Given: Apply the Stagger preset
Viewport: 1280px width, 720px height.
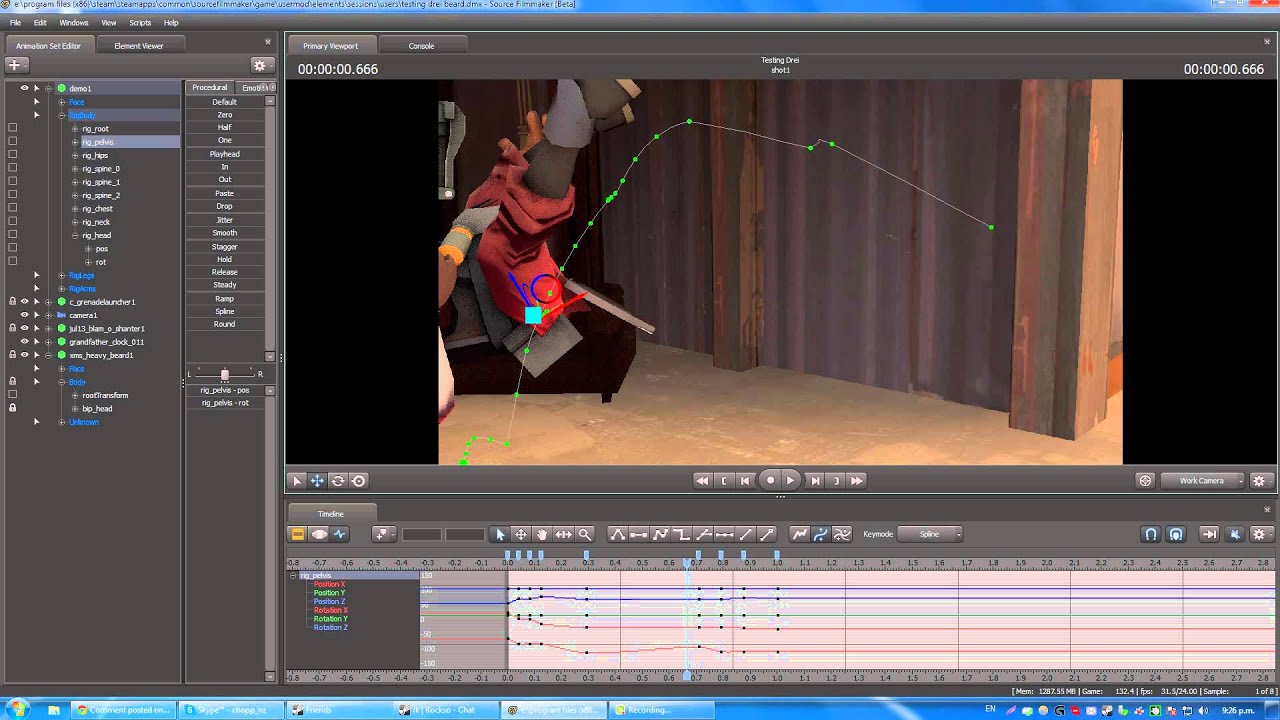Looking at the screenshot, I should [225, 246].
